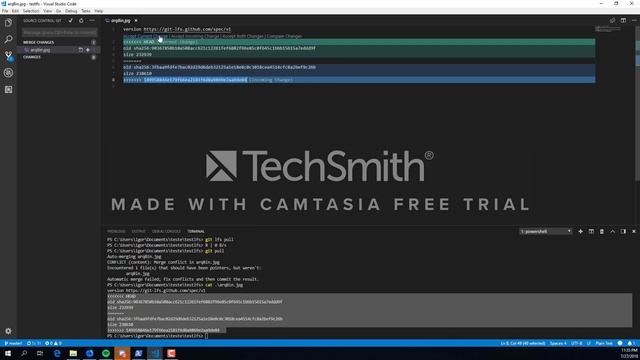This screenshot has height=360, width=640.
Task: Open Windows taskbar search
Action: tap(24, 353)
